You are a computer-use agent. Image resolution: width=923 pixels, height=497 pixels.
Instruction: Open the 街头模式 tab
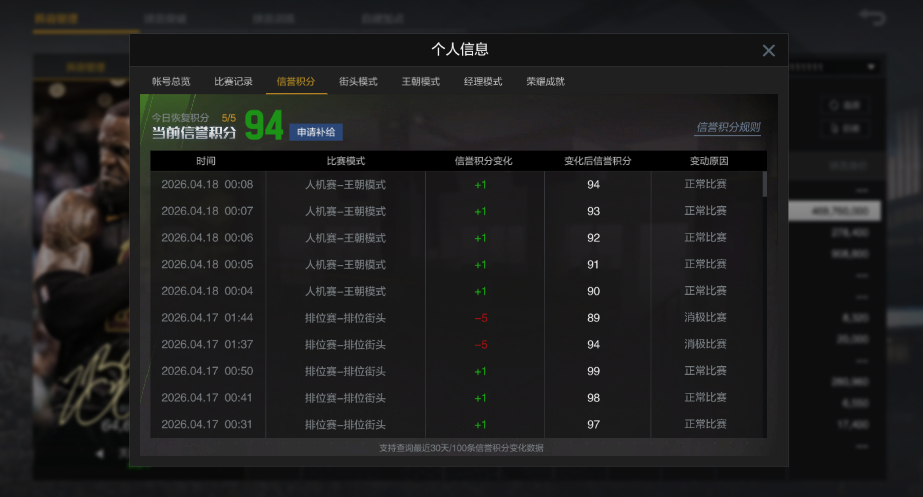(358, 81)
